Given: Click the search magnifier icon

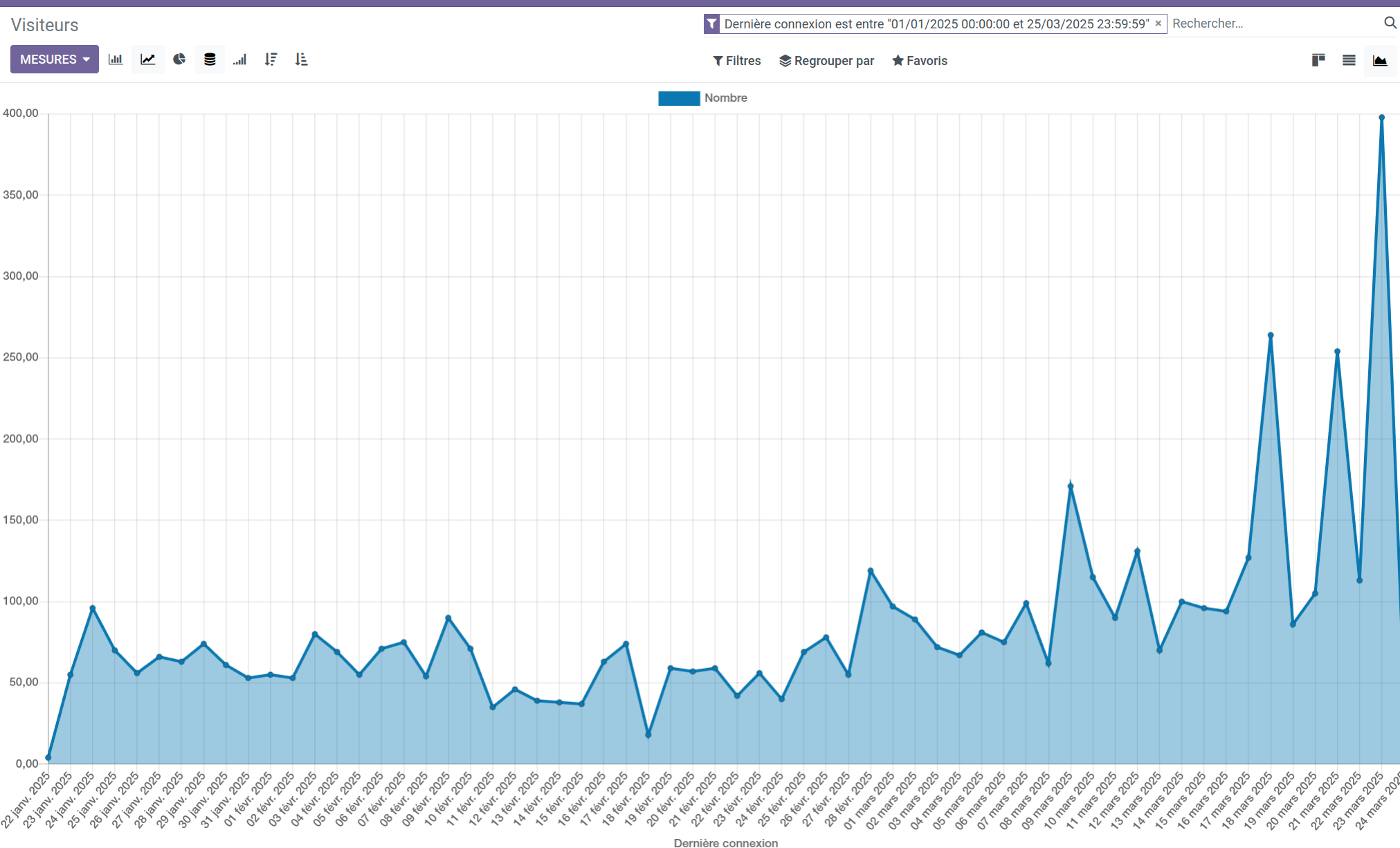Looking at the screenshot, I should [x=1390, y=23].
